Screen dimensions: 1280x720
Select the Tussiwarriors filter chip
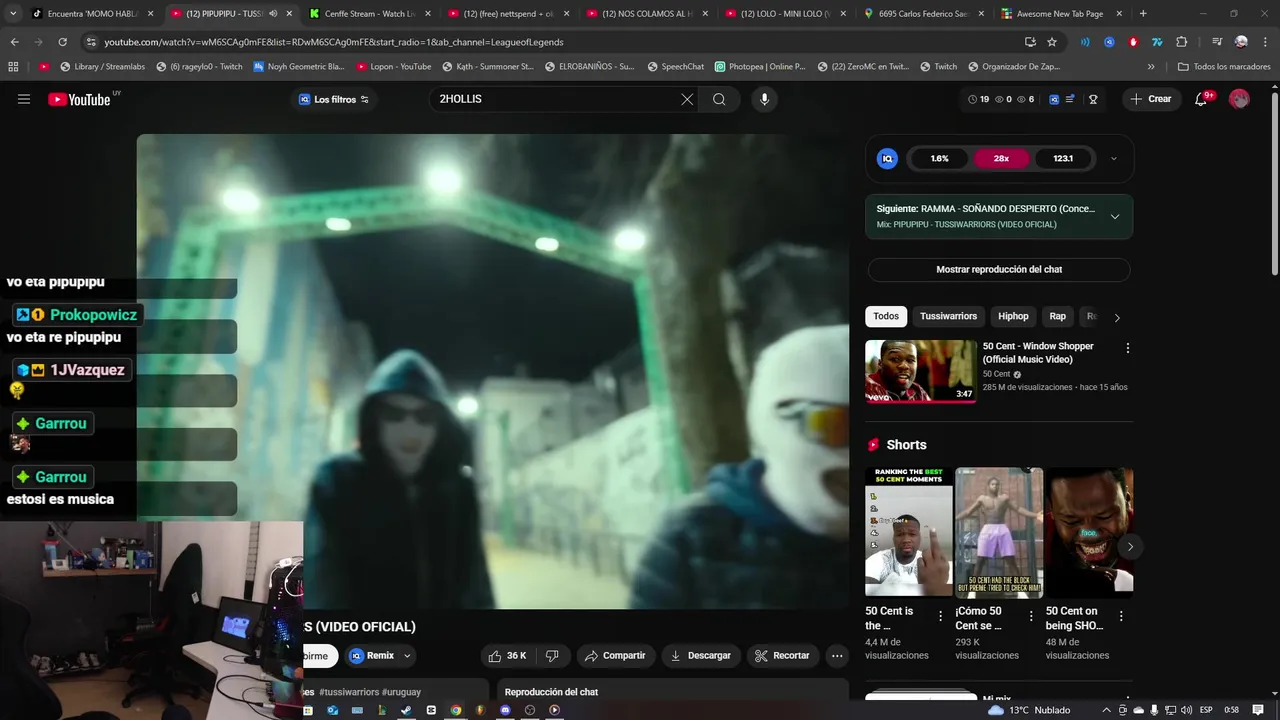click(x=948, y=316)
